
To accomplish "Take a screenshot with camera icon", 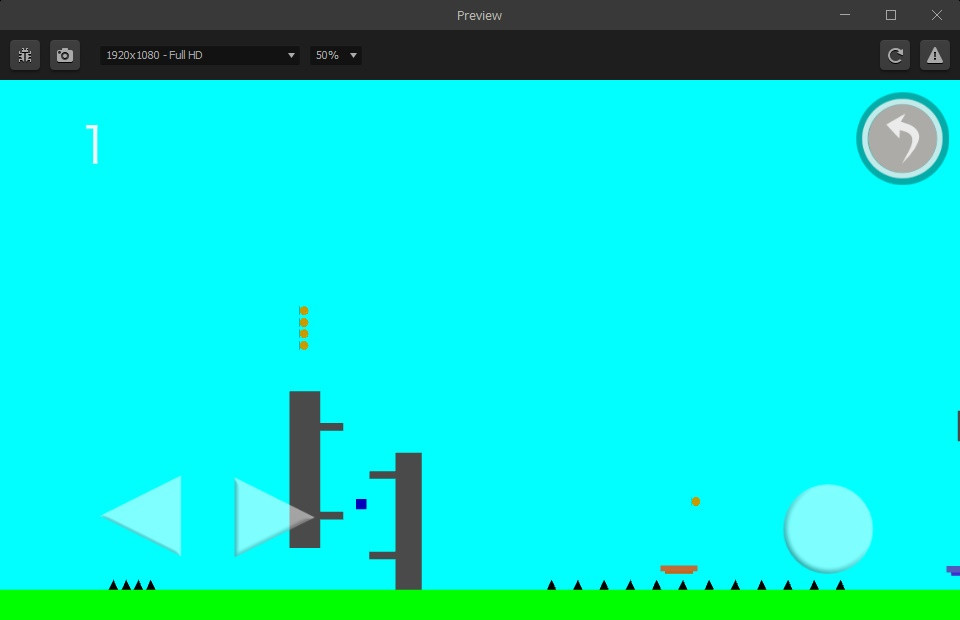I will click(x=65, y=55).
